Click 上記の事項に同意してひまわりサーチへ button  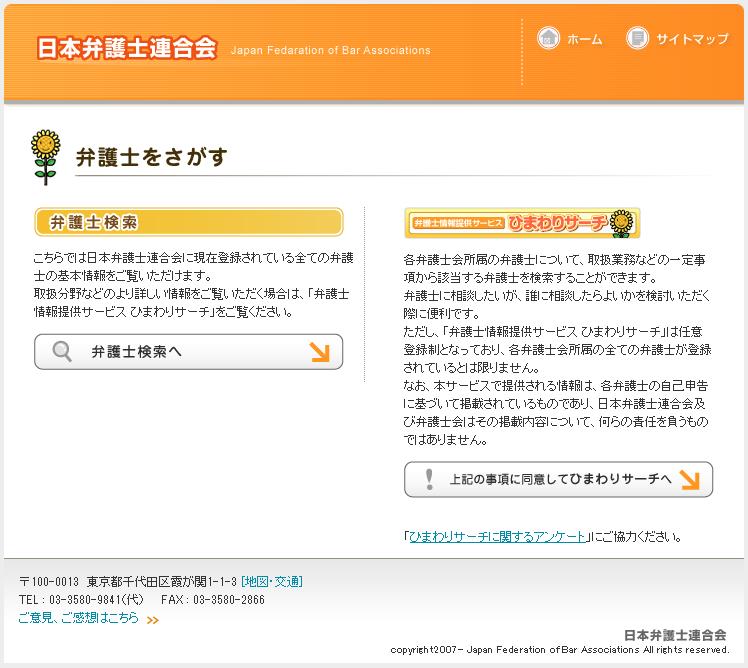[558, 480]
